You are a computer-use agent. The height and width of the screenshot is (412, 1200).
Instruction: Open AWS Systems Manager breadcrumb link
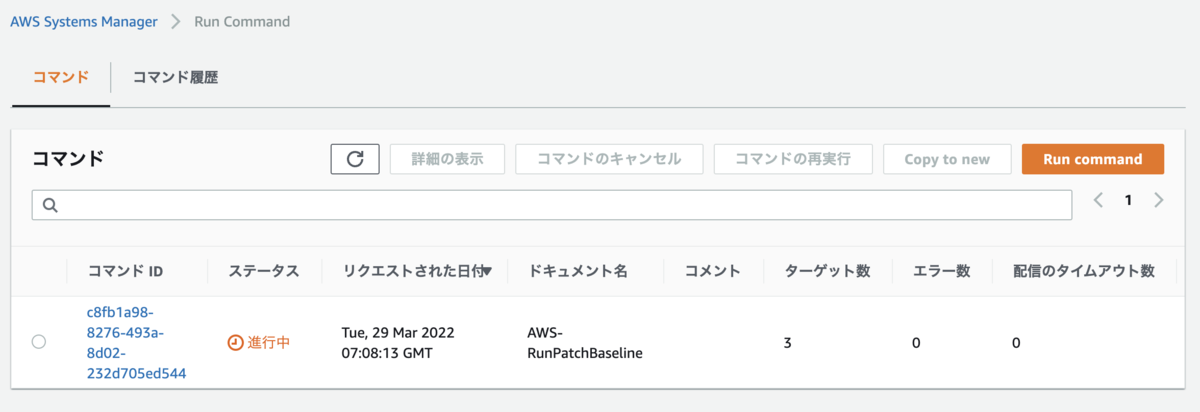coord(84,21)
